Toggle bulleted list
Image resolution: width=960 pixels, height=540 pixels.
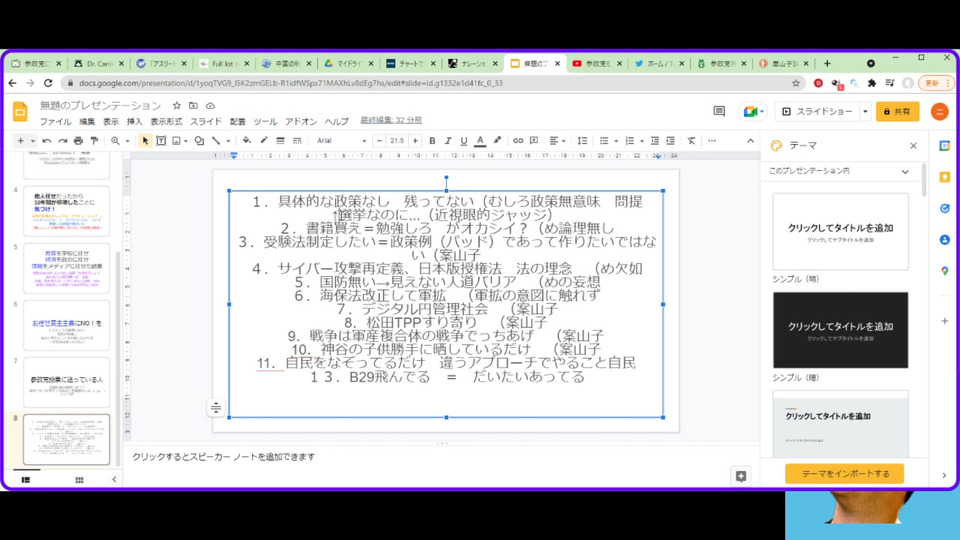[604, 141]
